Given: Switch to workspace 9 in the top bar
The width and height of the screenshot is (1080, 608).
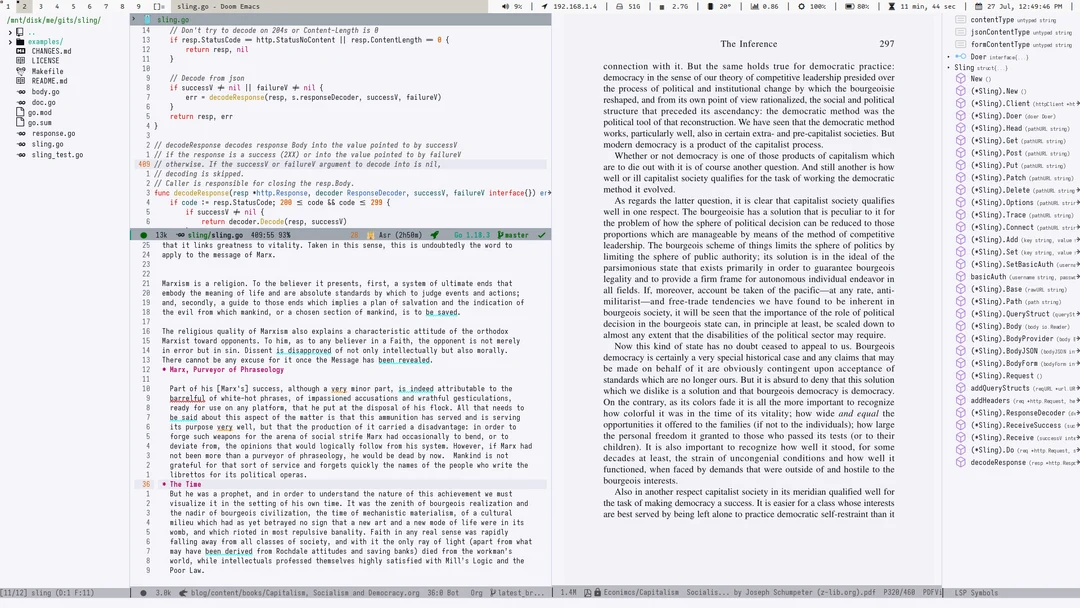Looking at the screenshot, I should coord(140,6).
